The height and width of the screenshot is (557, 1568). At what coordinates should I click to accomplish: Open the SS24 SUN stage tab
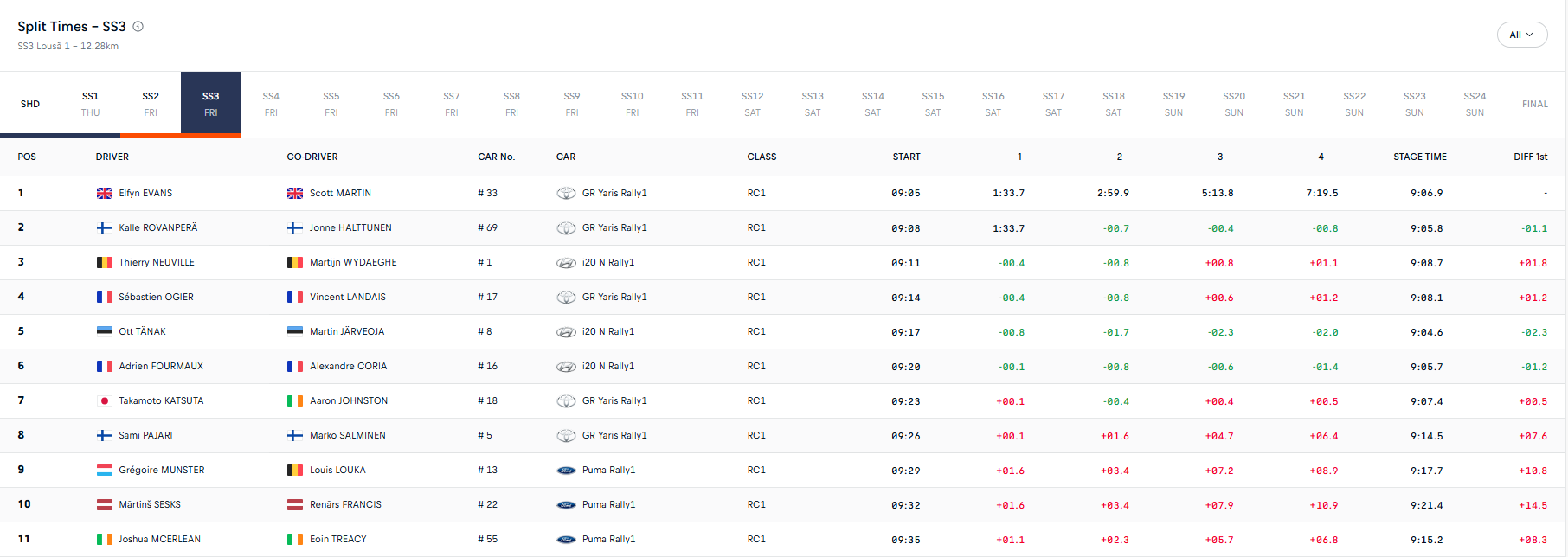click(x=1475, y=104)
